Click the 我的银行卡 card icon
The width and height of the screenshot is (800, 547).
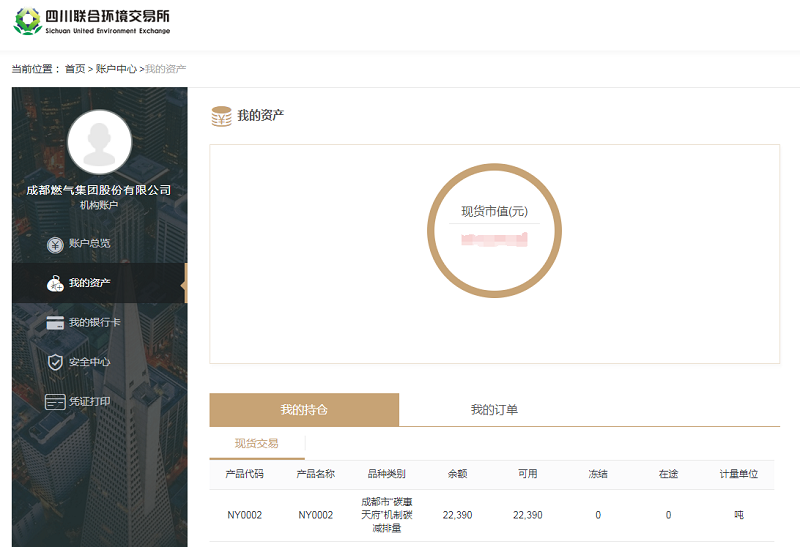click(x=55, y=323)
